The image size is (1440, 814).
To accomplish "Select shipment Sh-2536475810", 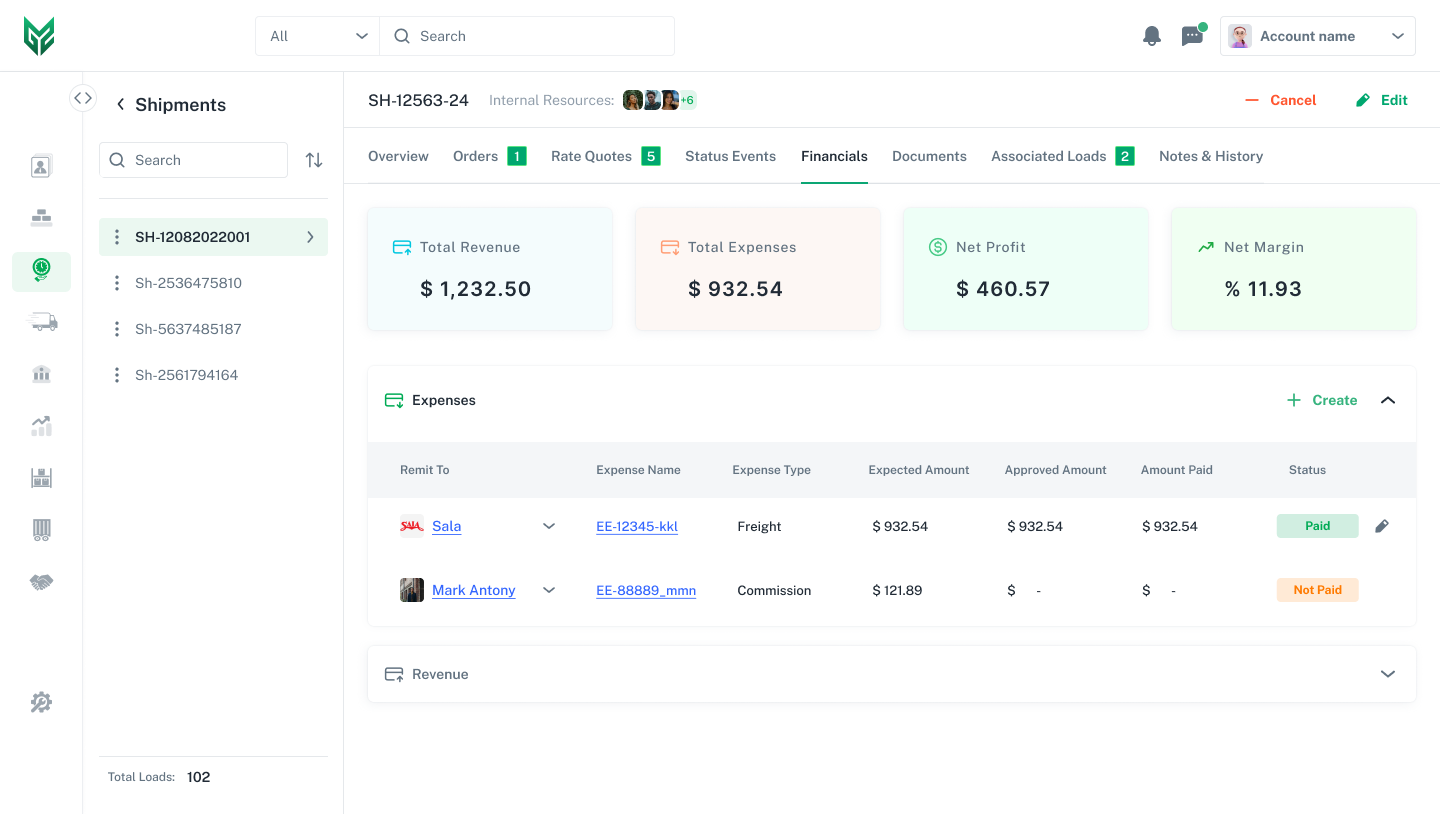I will [x=188, y=283].
